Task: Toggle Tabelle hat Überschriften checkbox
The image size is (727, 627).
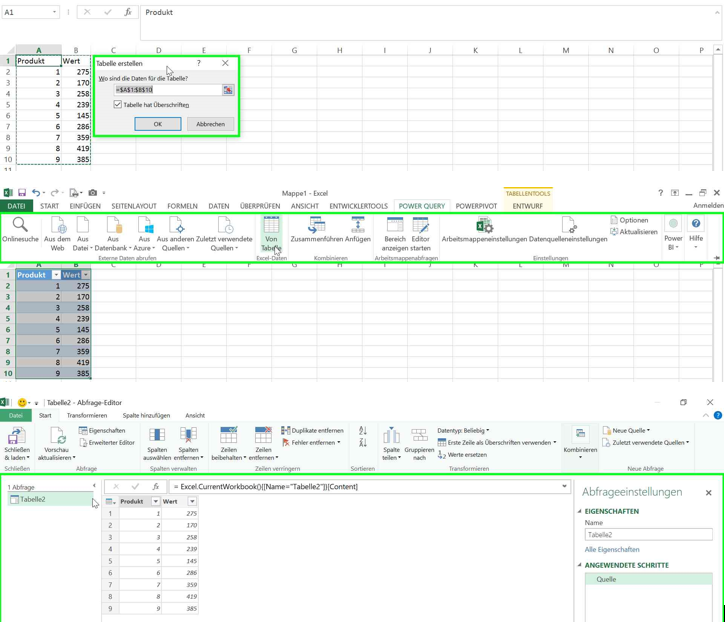Action: (x=118, y=105)
